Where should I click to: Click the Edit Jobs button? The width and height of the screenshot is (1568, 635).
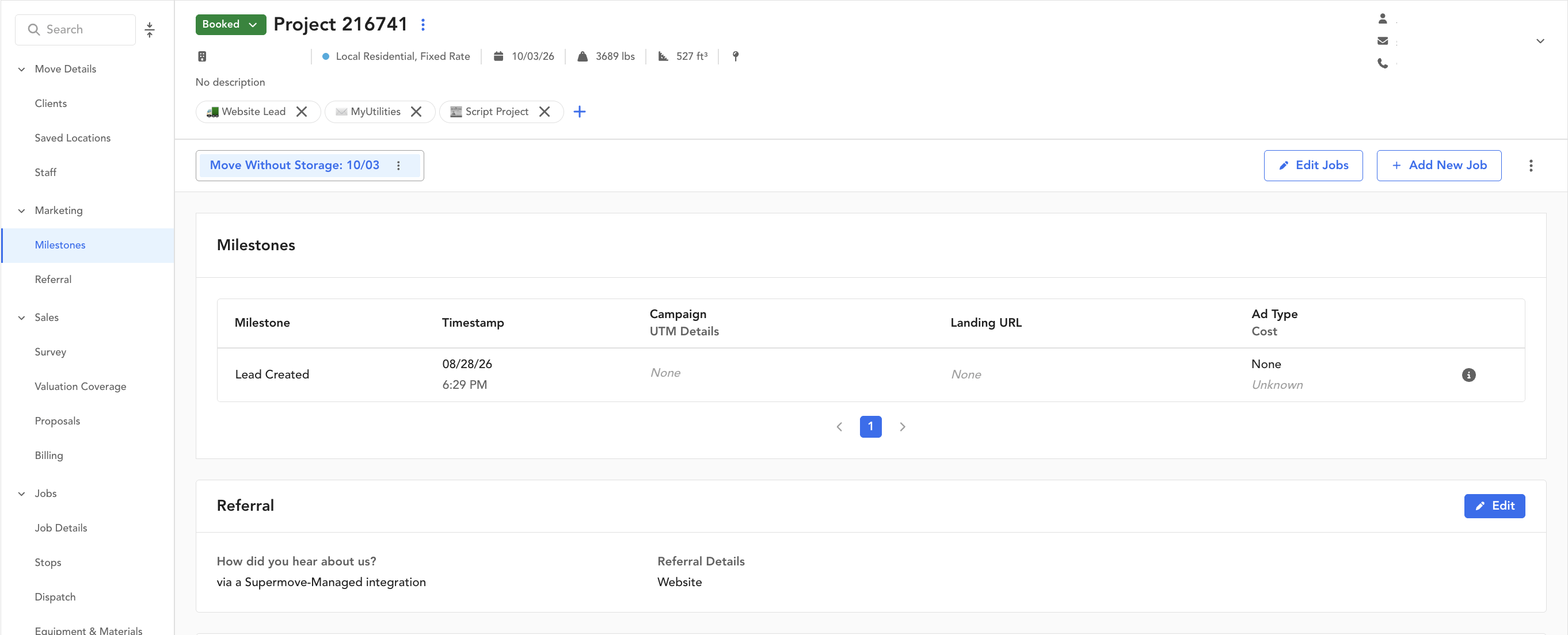point(1313,166)
